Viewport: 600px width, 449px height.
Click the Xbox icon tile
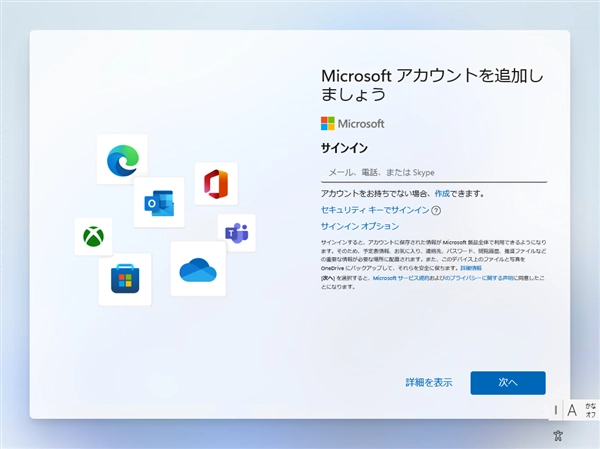pyautogui.click(x=93, y=236)
